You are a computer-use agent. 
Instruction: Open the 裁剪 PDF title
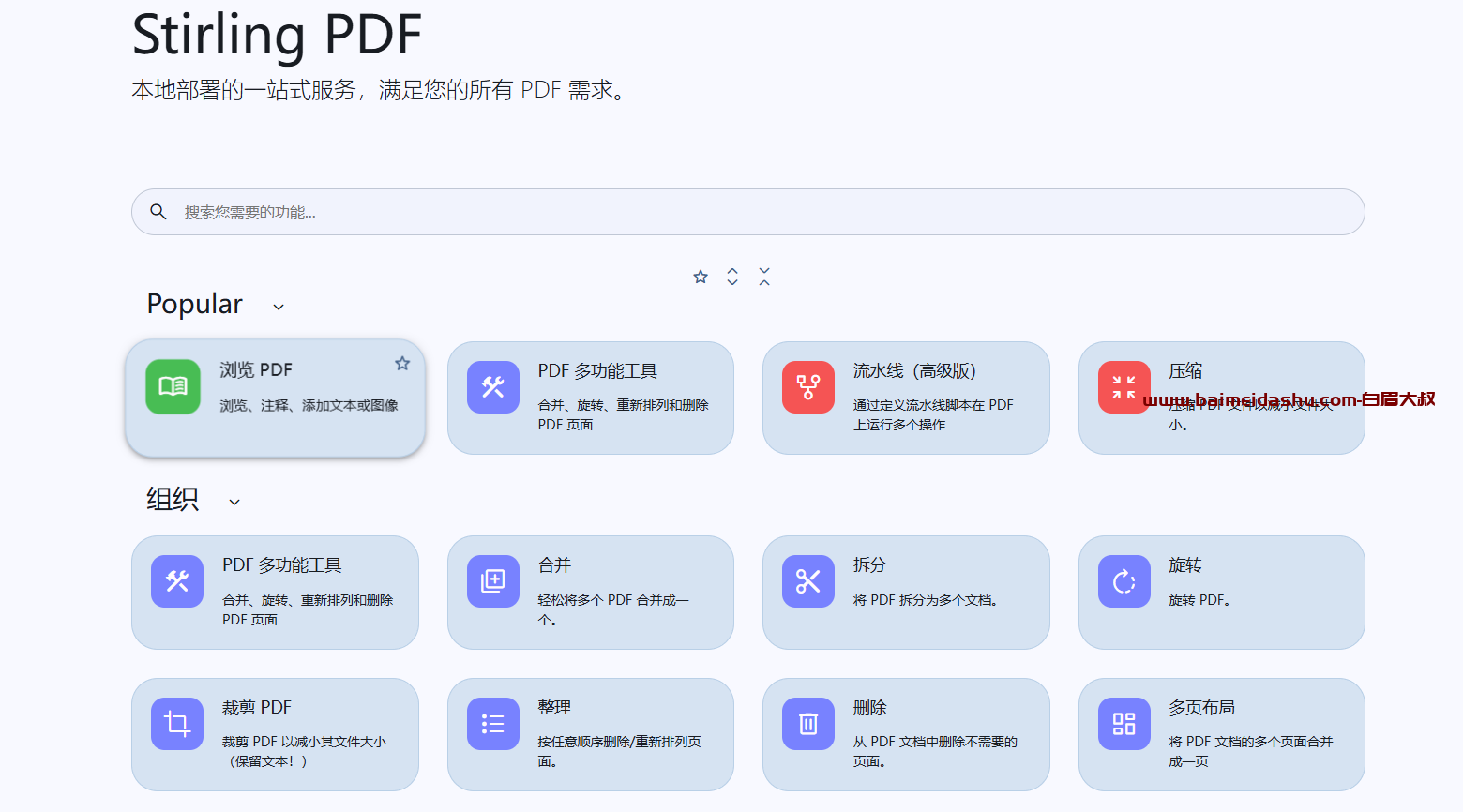point(257,708)
